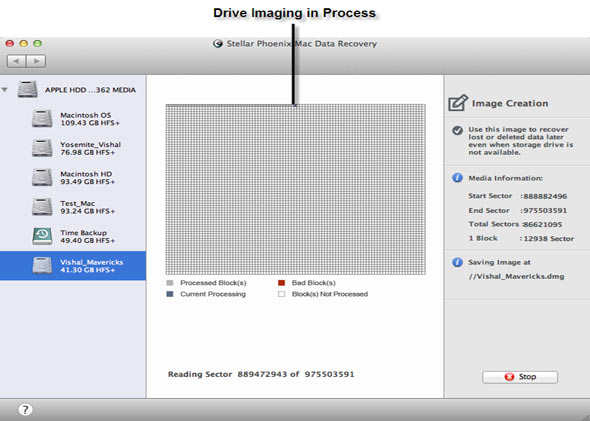Zoom the window with the green button

coord(38,44)
